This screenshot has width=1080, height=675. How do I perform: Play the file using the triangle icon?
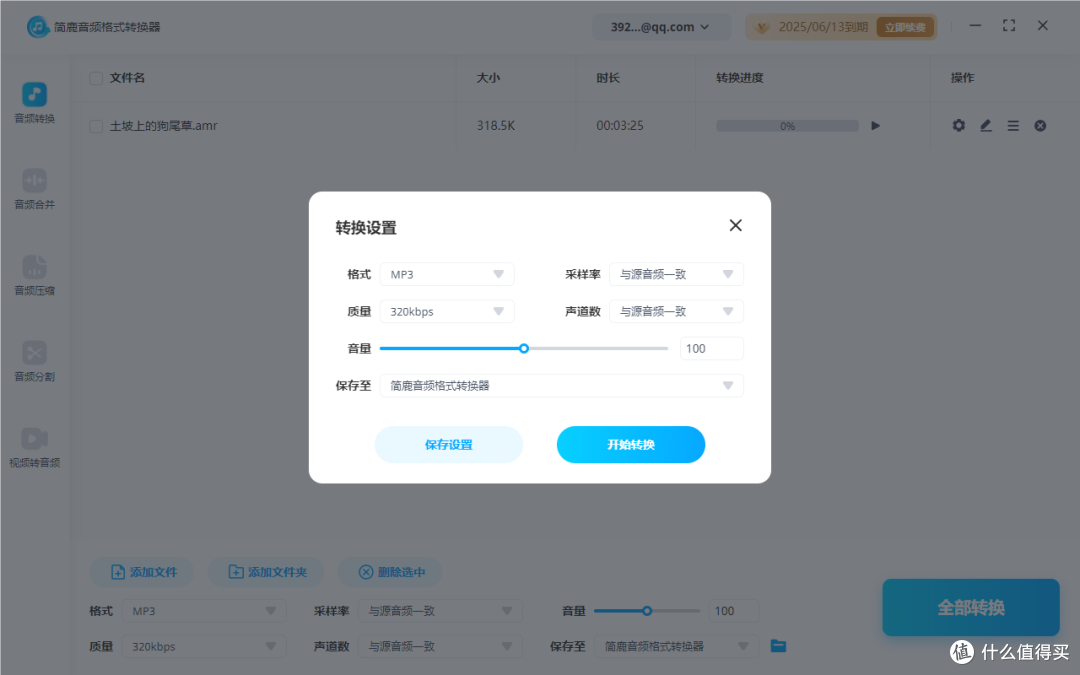(x=875, y=125)
